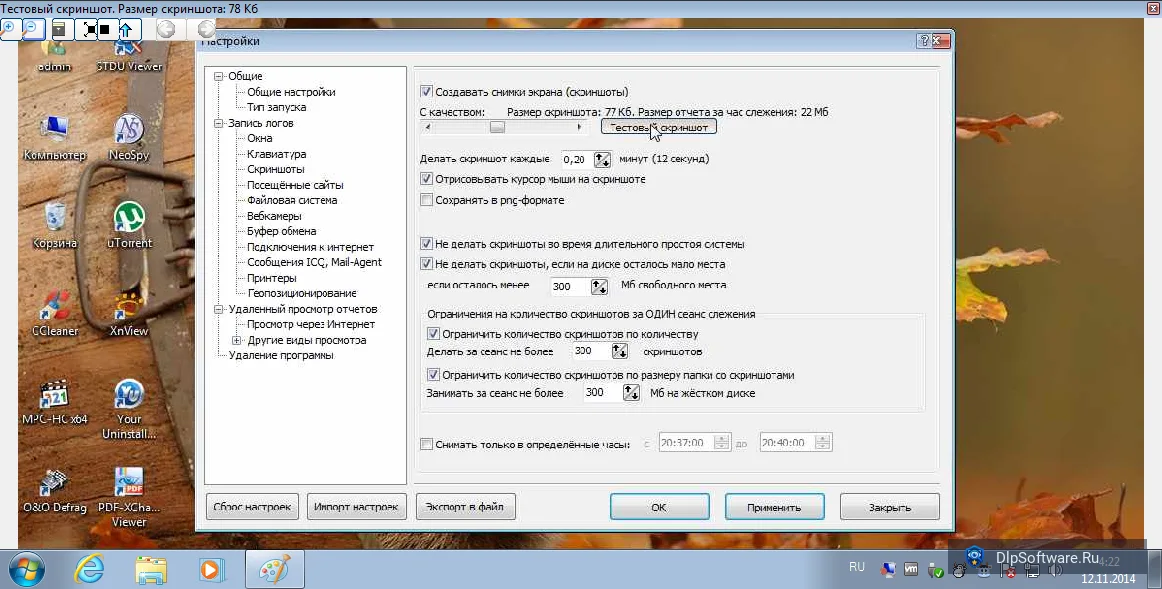Click the volume speaker tray icon
This screenshot has height=589, width=1162.
pyautogui.click(x=1055, y=570)
